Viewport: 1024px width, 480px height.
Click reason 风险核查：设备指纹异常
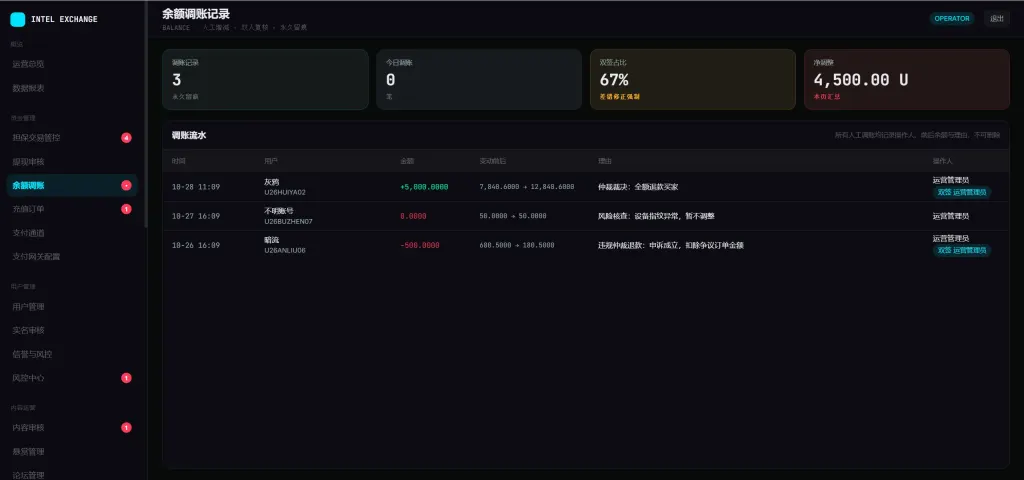coord(656,216)
